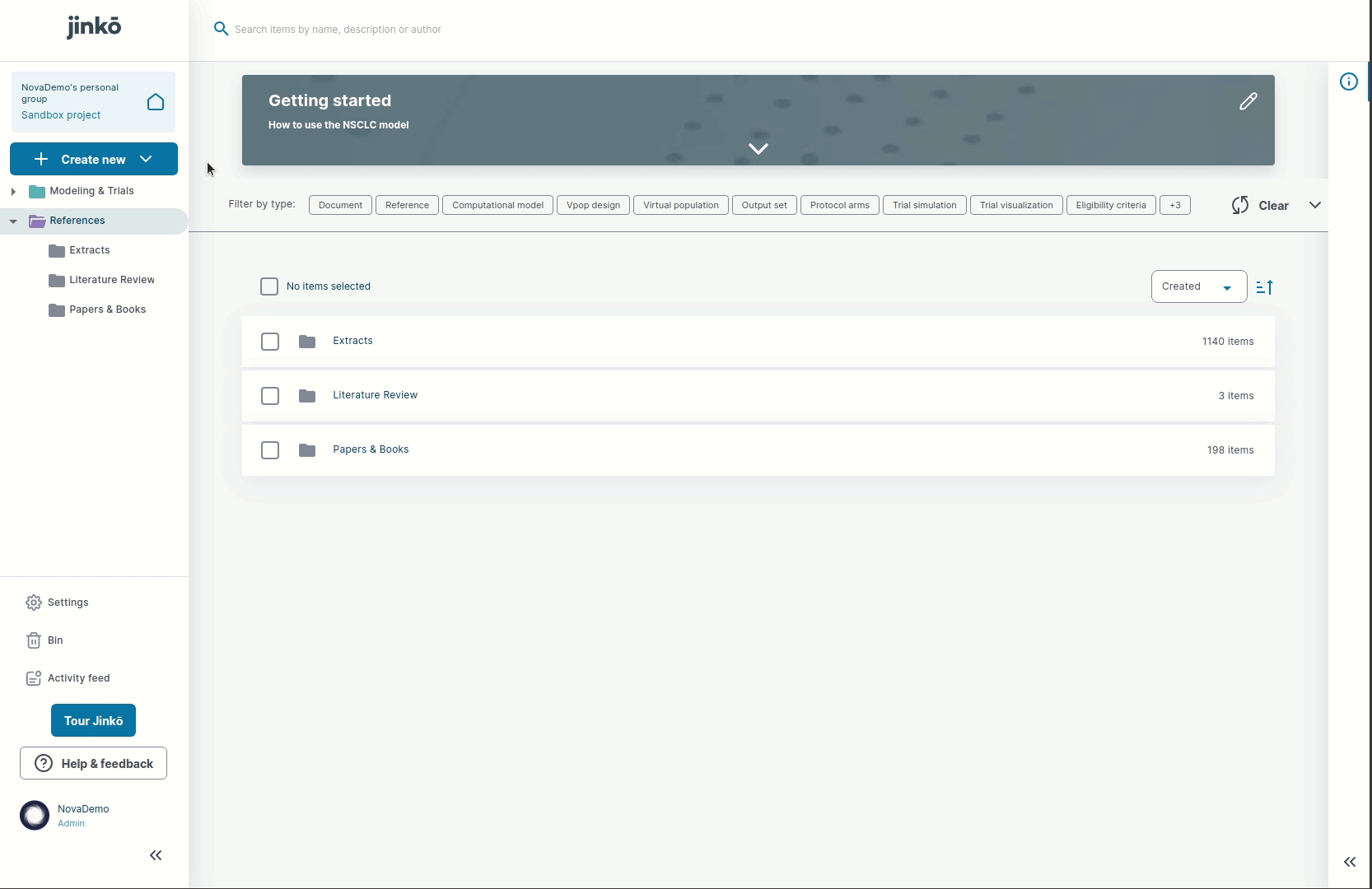Filter by Computational model type
Viewport: 1372px width, 889px height.
pyautogui.click(x=497, y=205)
